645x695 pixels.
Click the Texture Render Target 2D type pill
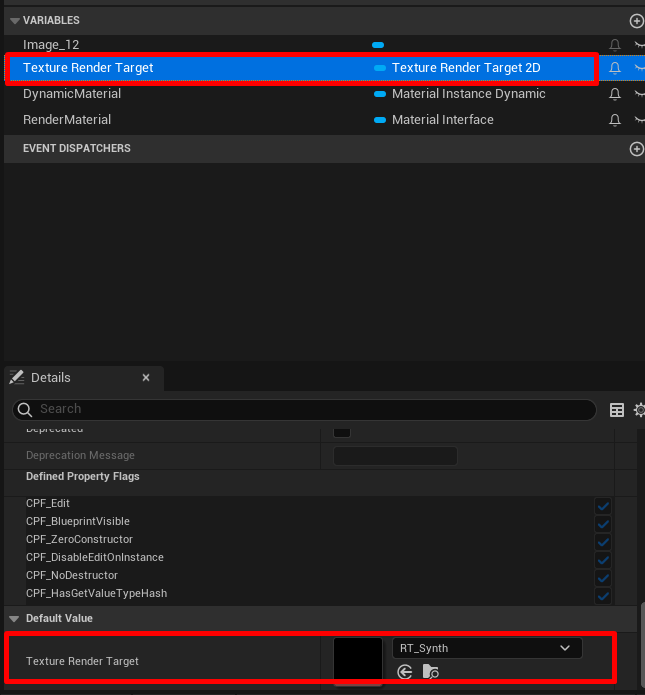pyautogui.click(x=380, y=68)
